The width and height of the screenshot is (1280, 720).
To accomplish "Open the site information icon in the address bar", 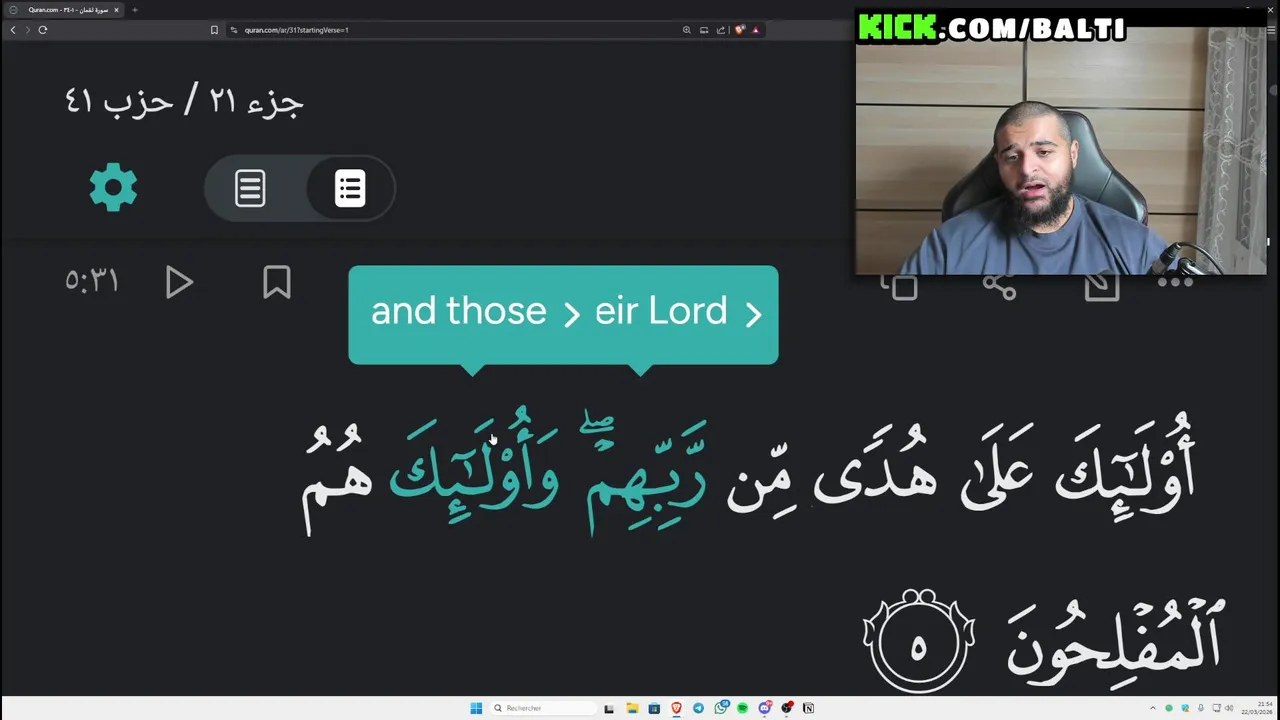I will click(234, 30).
